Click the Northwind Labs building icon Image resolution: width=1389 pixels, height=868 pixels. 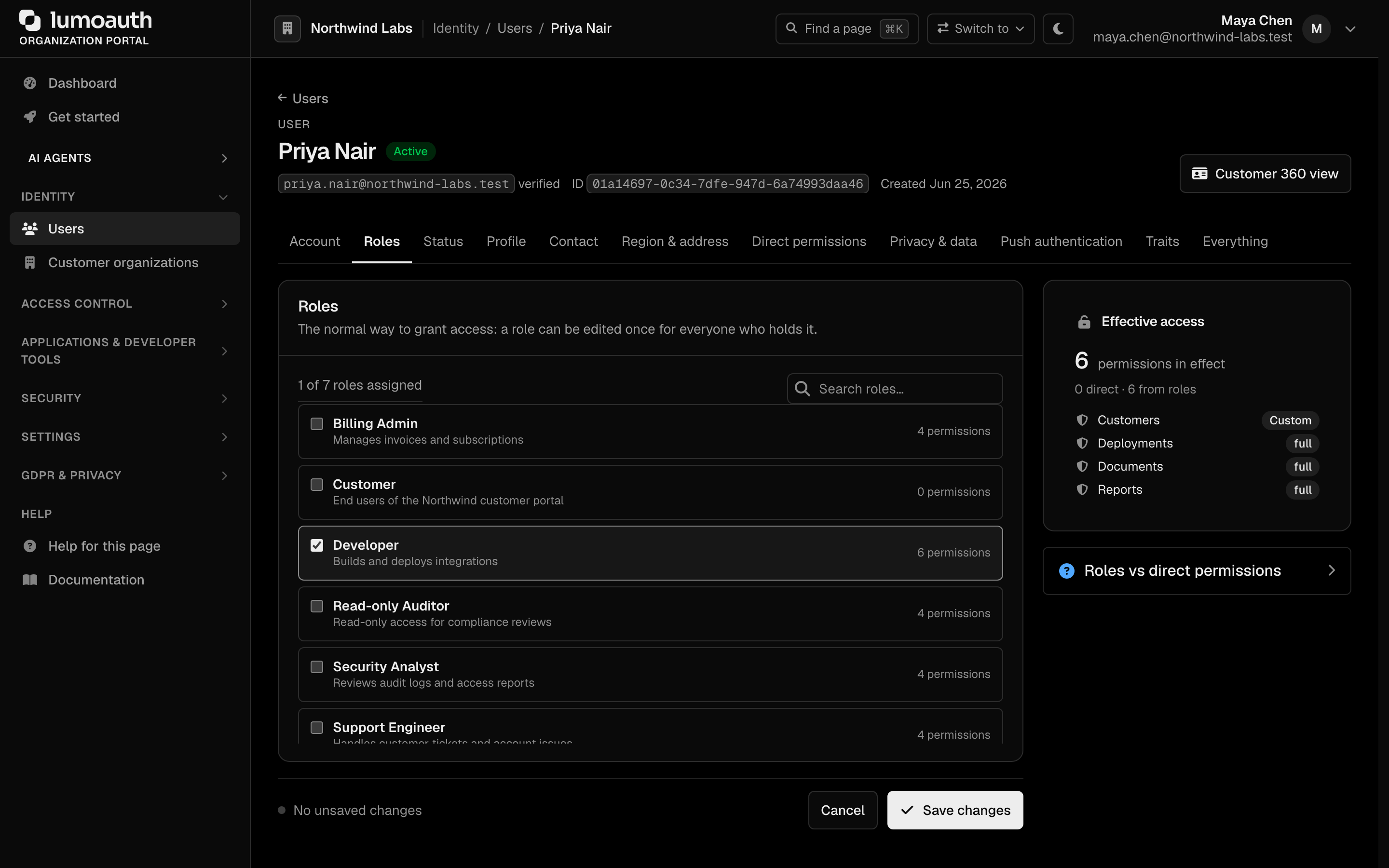tap(287, 28)
